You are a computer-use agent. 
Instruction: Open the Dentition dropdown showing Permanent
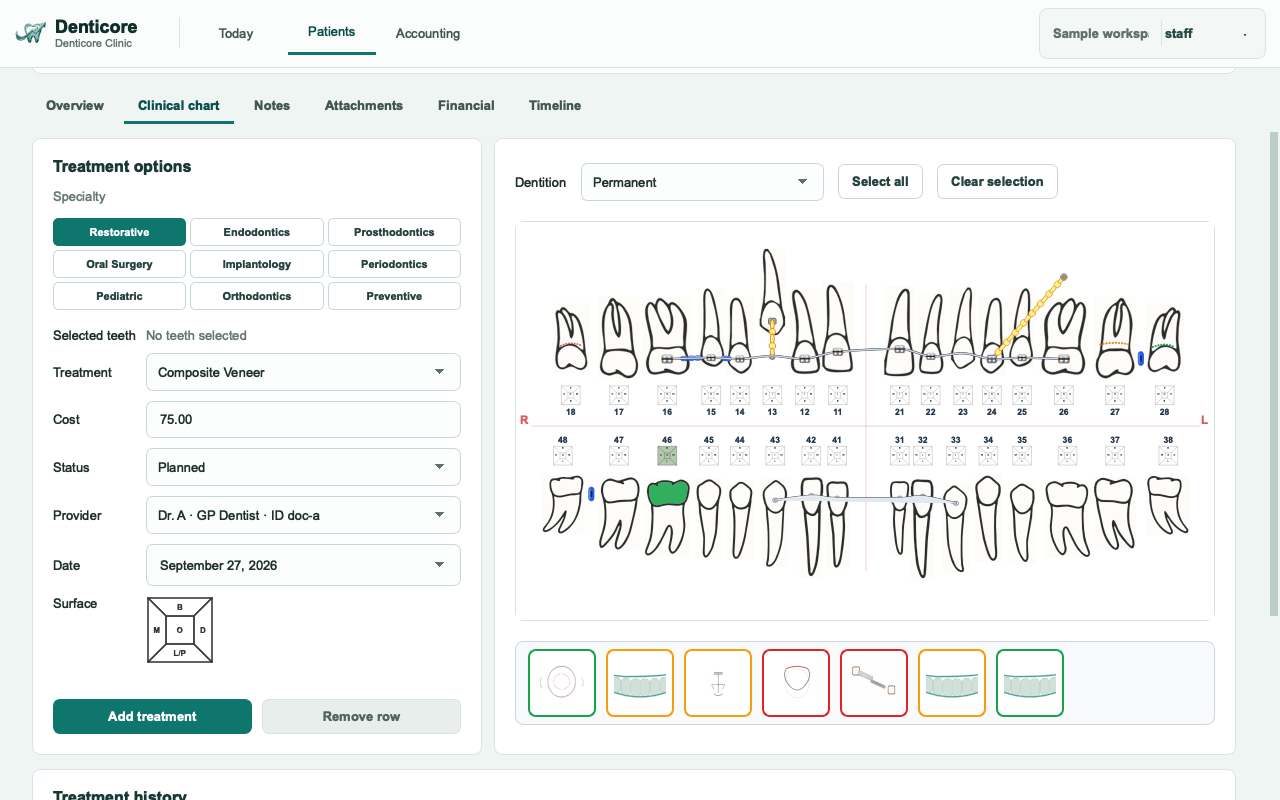click(x=702, y=182)
